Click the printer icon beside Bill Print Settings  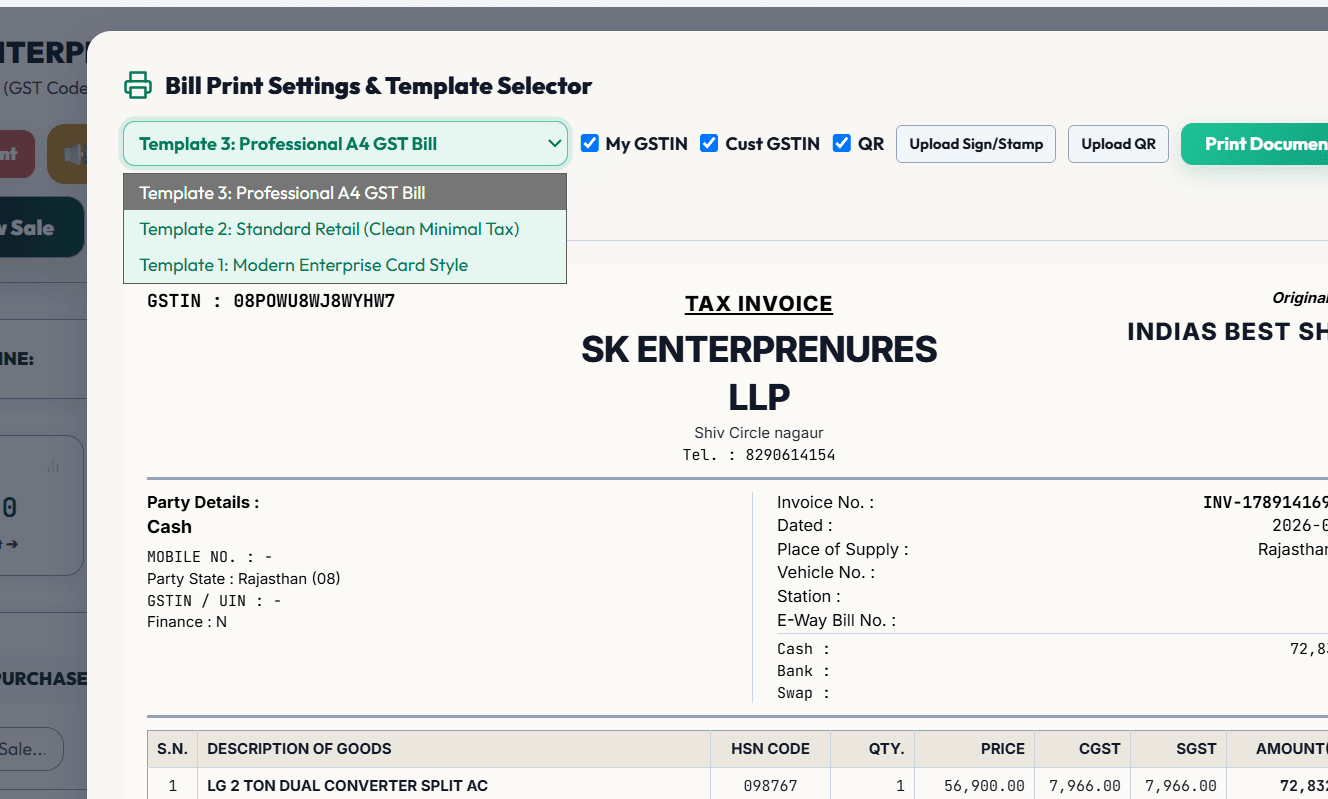click(x=138, y=85)
